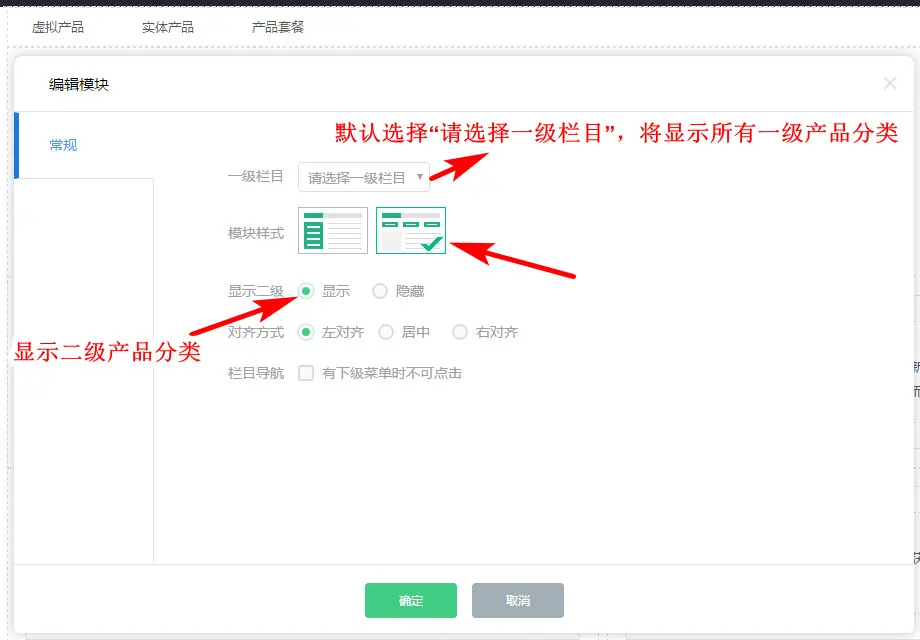920x640 pixels.
Task: Open the 实体产品 tab
Action: (x=168, y=27)
